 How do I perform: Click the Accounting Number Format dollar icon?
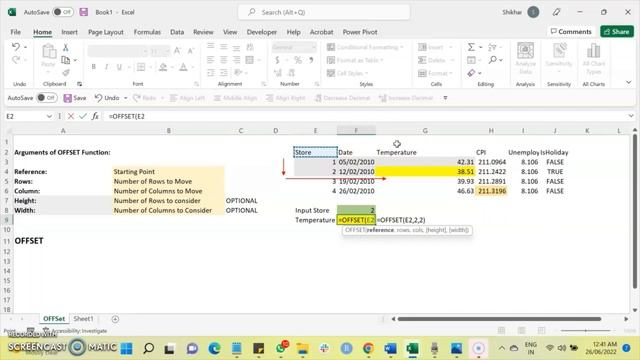point(278,60)
